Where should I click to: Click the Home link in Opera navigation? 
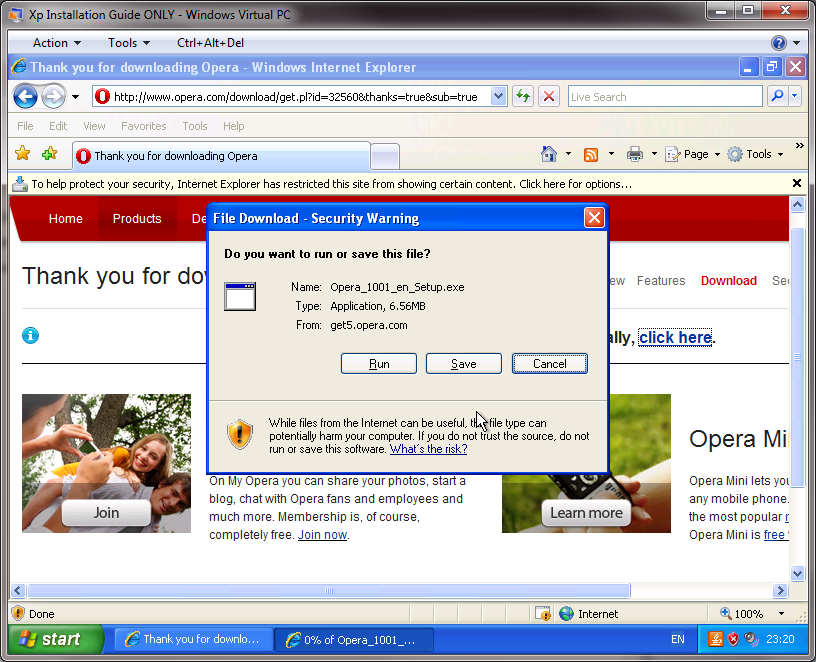tap(66, 219)
